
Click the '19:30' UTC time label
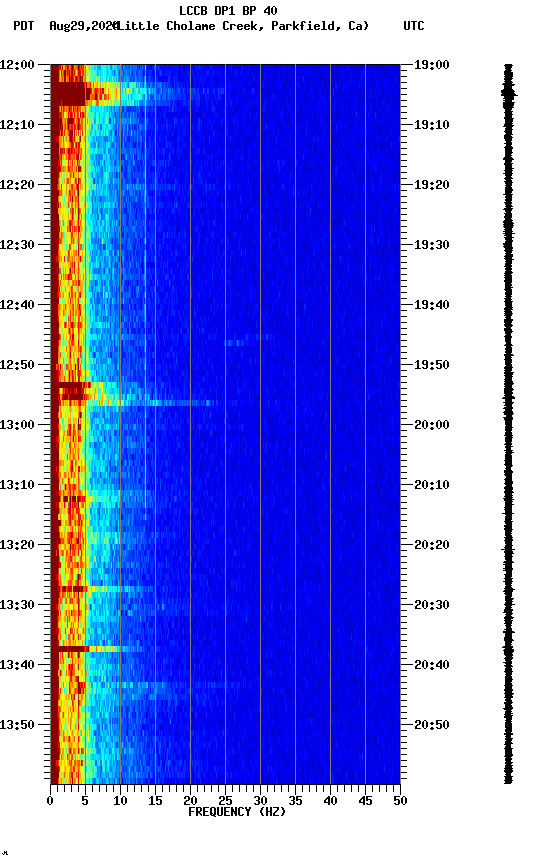pyautogui.click(x=432, y=245)
